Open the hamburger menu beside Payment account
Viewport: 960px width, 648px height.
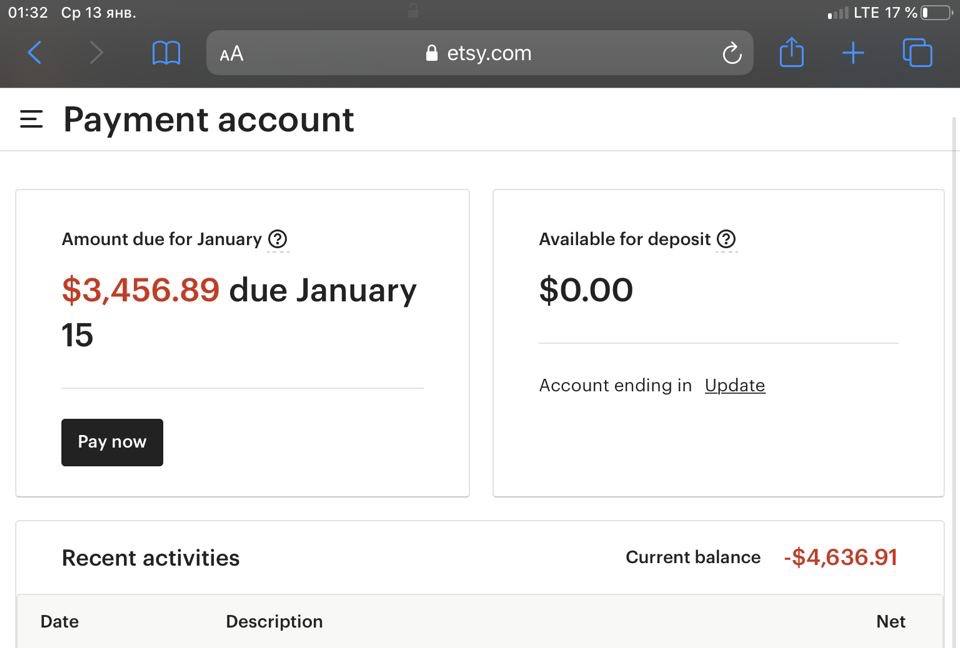click(31, 119)
